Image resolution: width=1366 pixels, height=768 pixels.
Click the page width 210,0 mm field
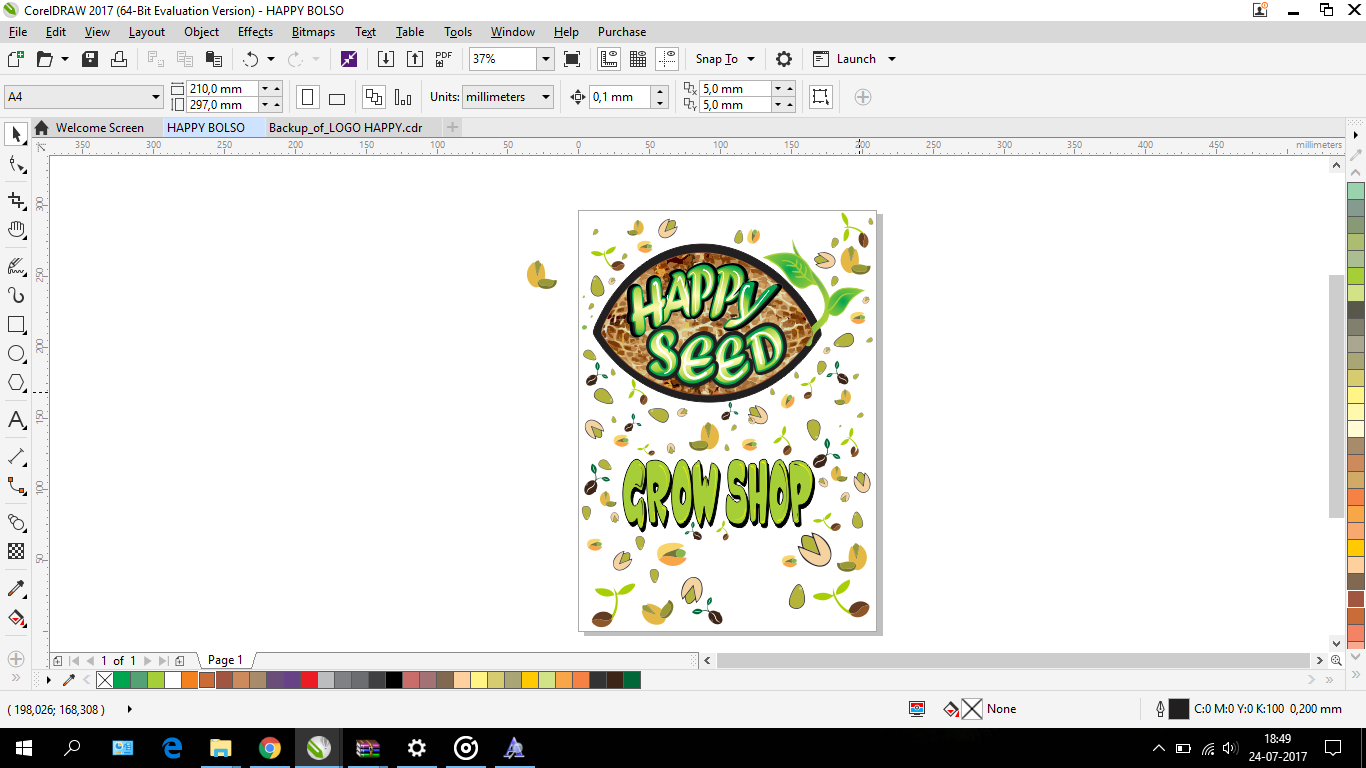tap(222, 89)
